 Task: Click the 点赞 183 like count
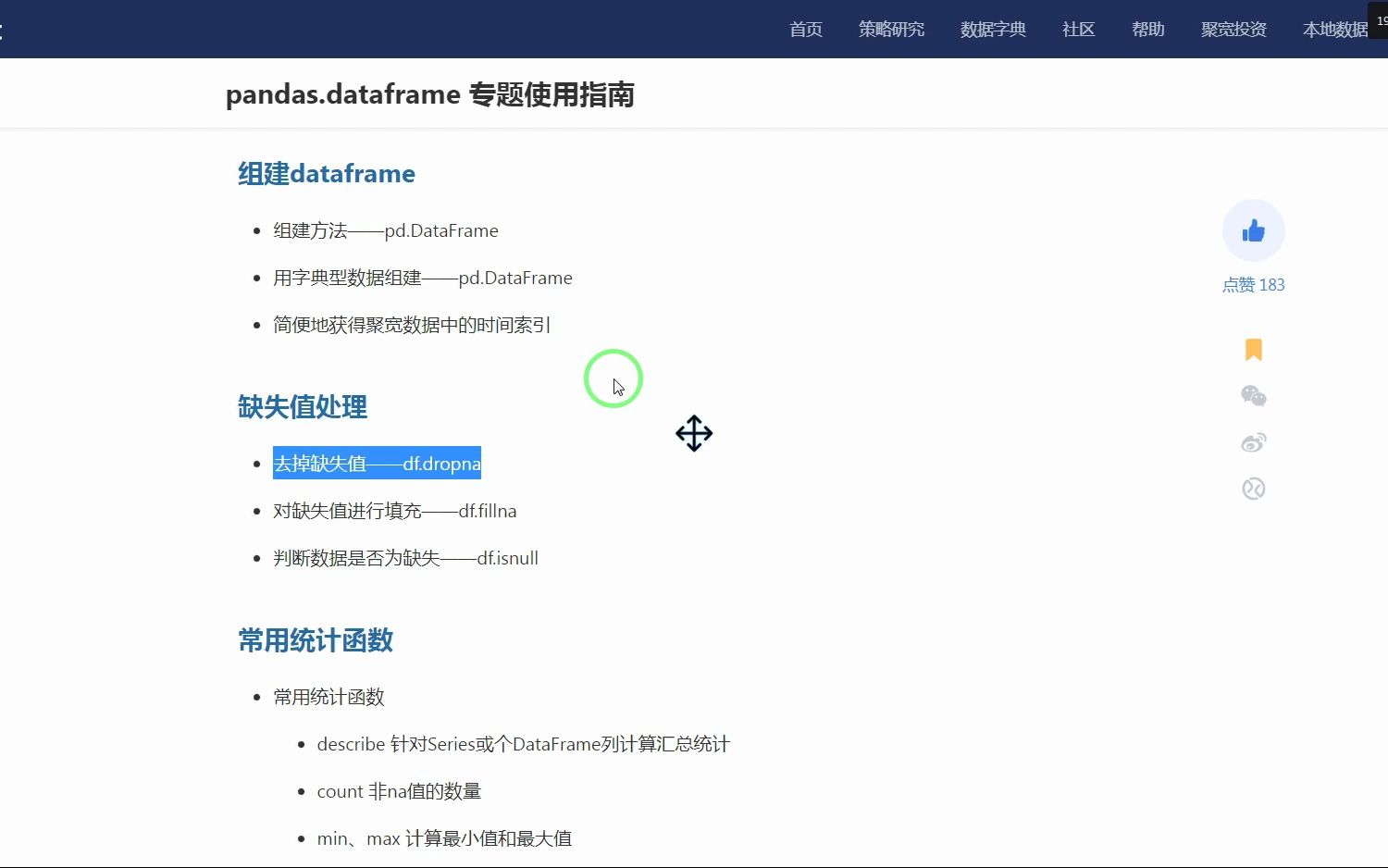coord(1253,285)
